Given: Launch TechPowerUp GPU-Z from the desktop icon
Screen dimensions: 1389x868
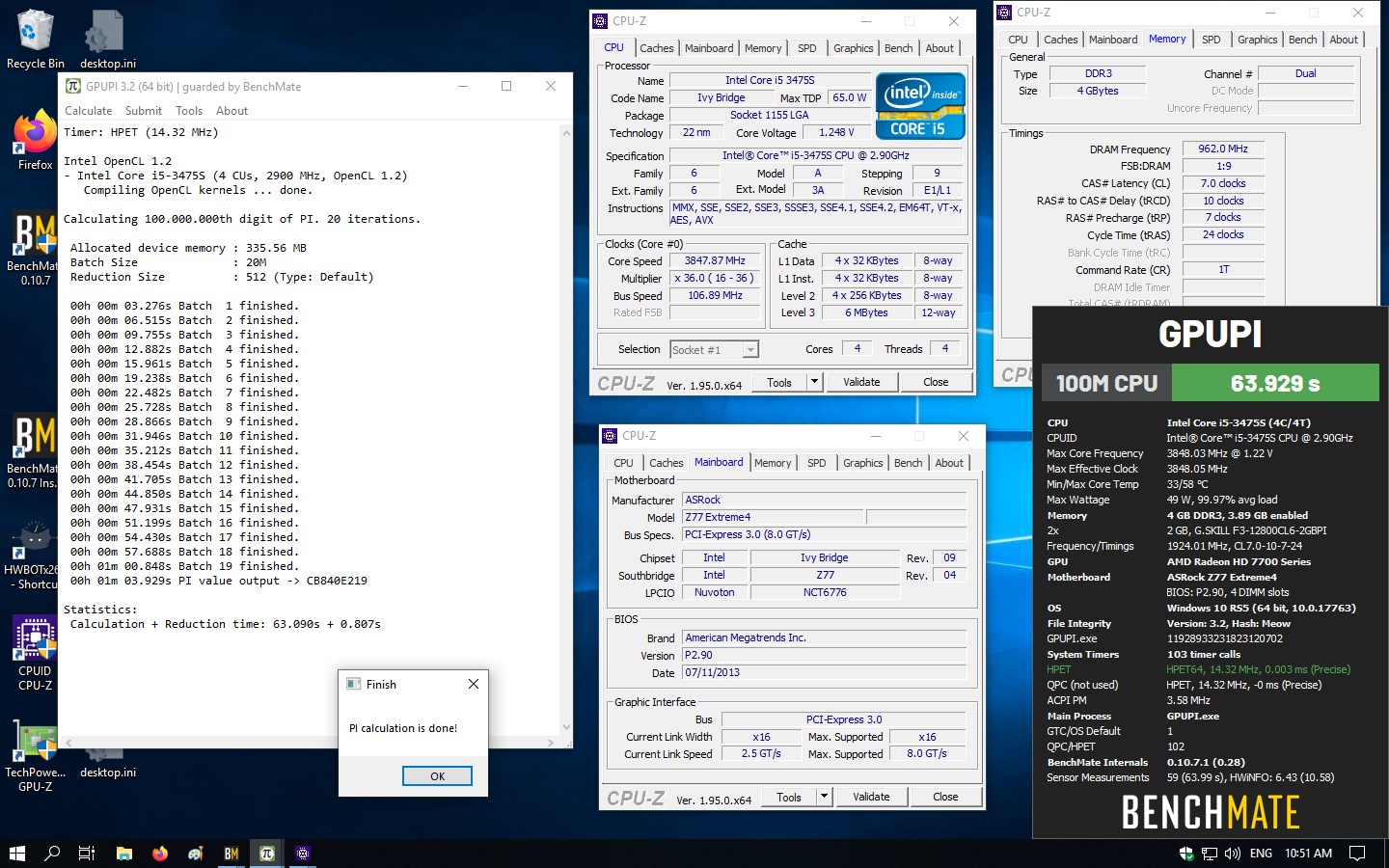Looking at the screenshot, I should tap(35, 755).
